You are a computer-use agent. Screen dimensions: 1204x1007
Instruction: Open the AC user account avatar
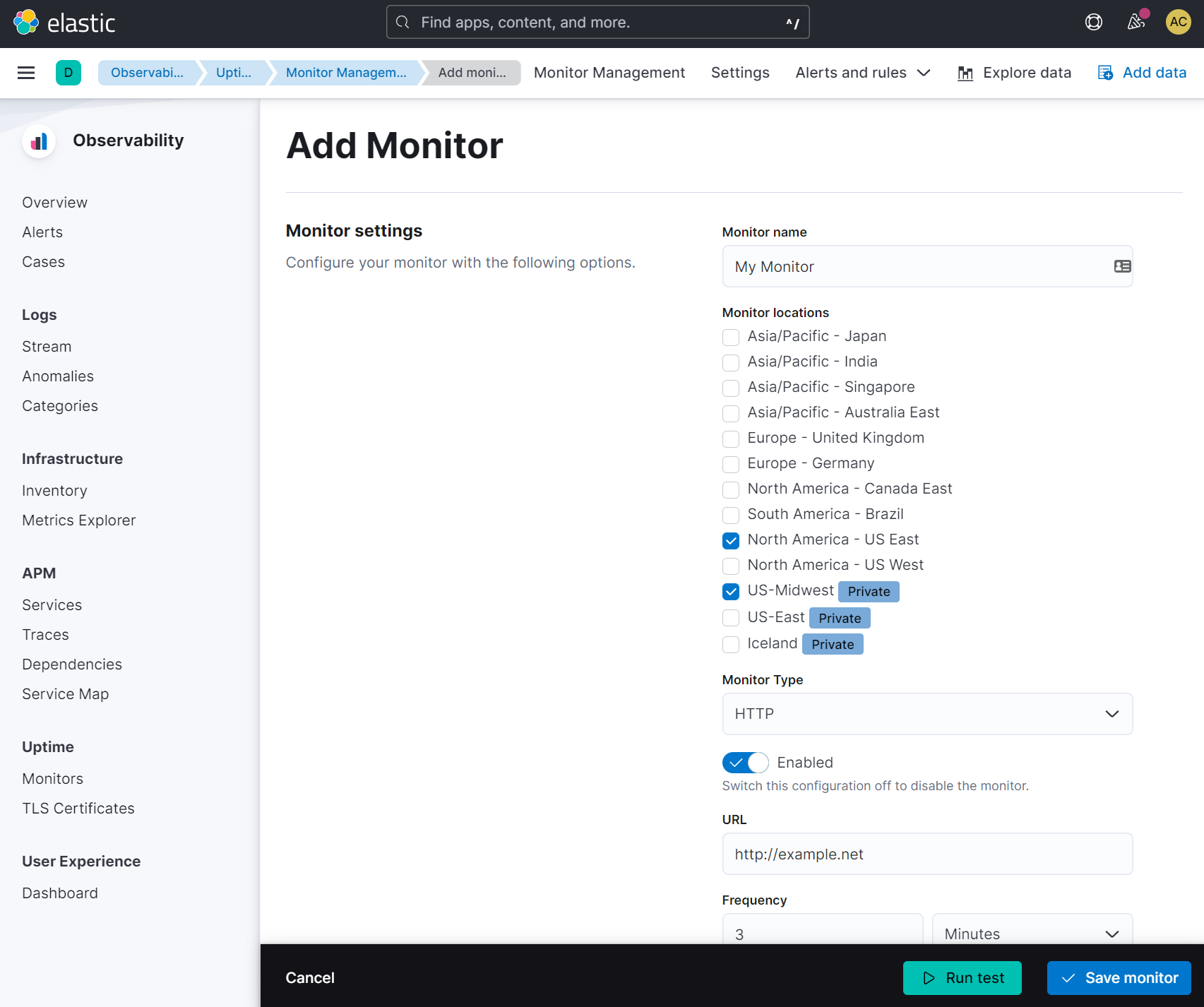click(1178, 23)
